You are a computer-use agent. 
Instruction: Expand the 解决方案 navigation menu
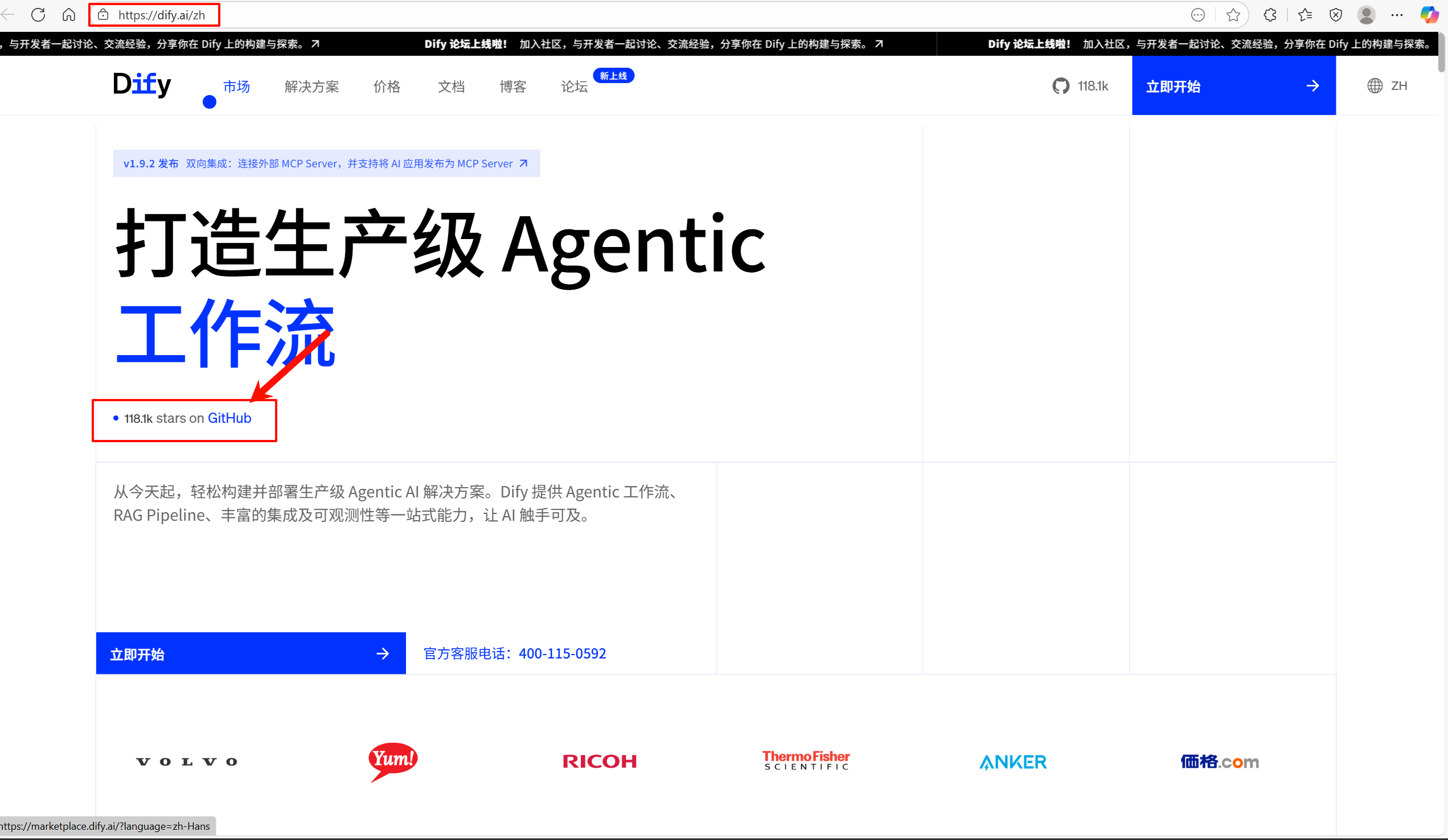(311, 87)
